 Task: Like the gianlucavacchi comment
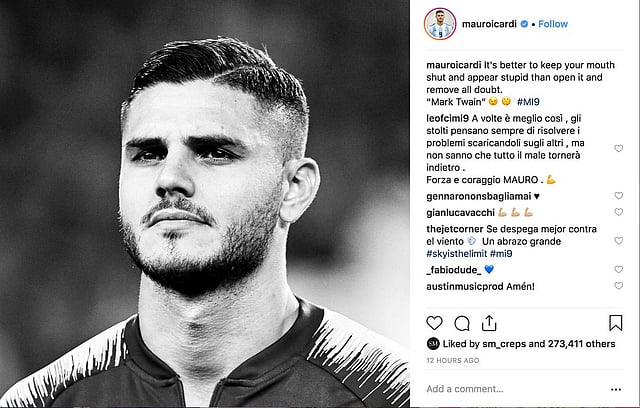pos(619,212)
